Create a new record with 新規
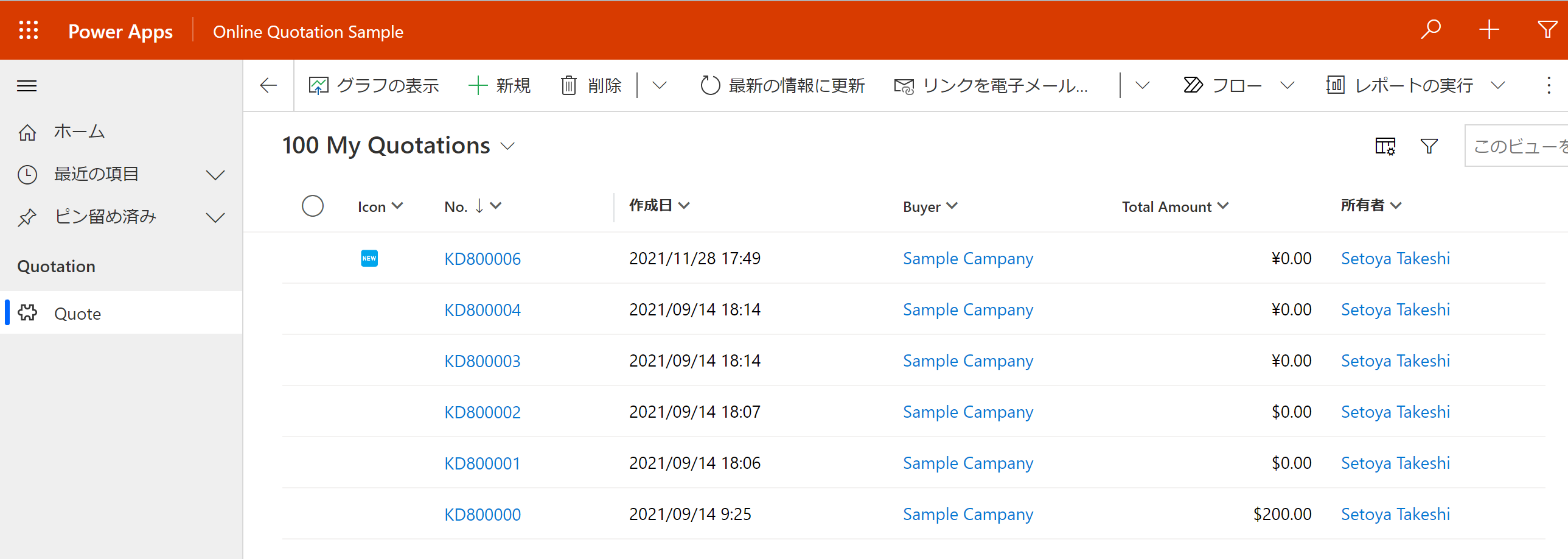1568x559 pixels. (x=500, y=86)
